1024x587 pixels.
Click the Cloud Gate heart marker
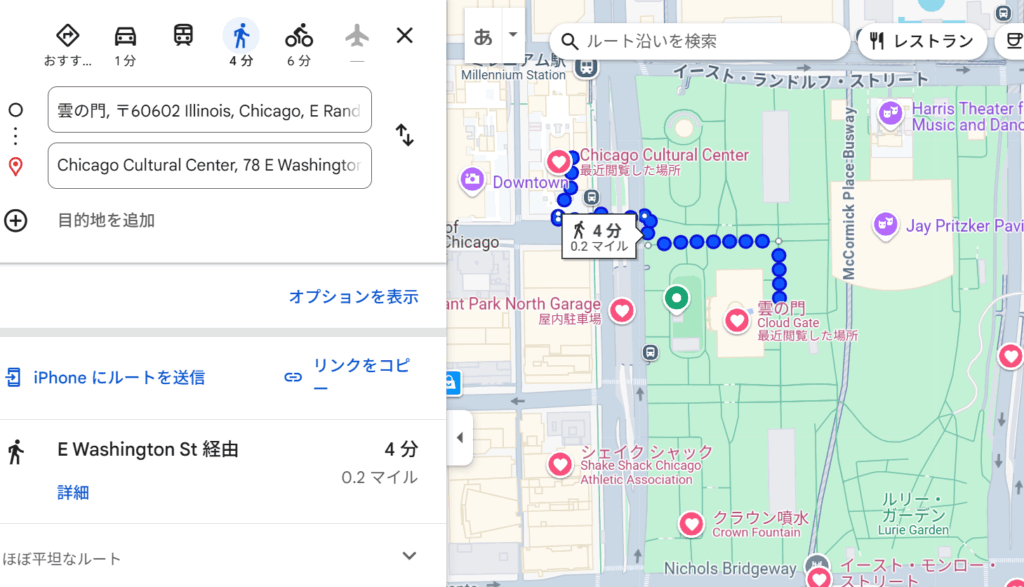click(737, 320)
